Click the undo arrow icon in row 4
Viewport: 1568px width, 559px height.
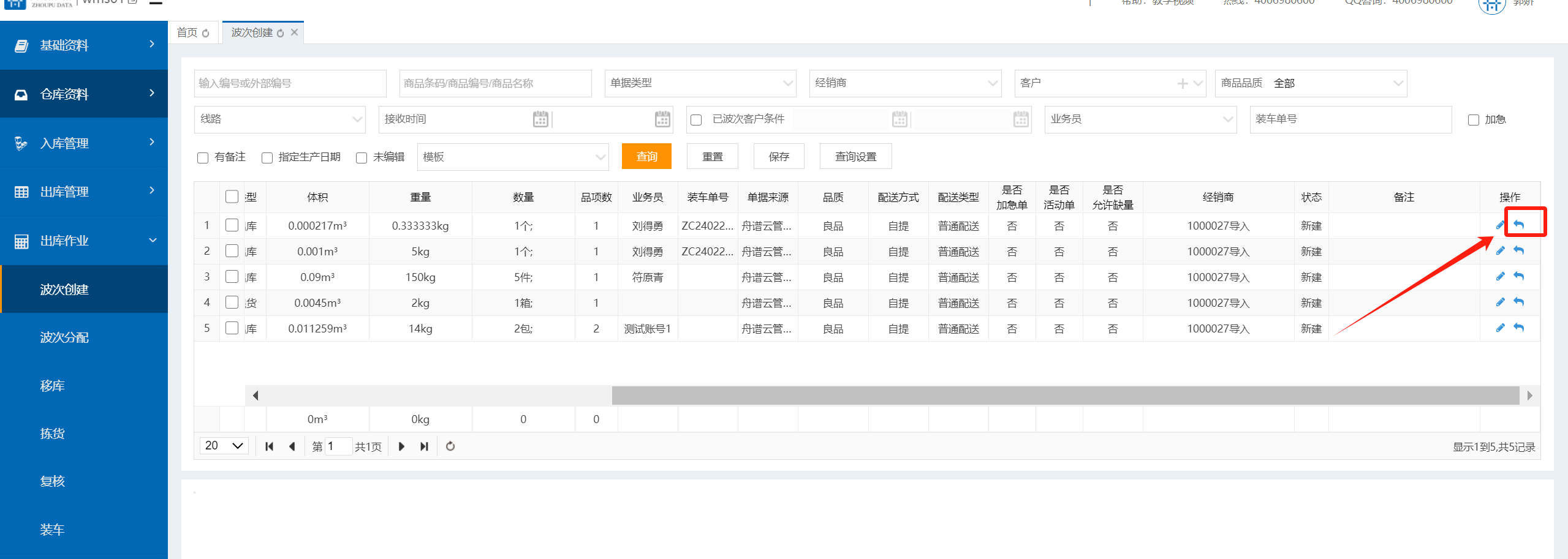1519,302
